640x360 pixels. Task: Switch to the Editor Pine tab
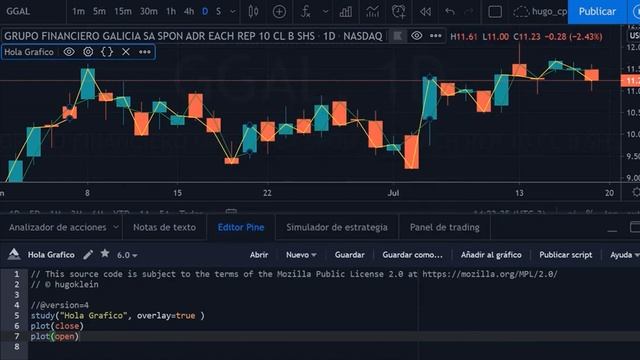(241, 227)
